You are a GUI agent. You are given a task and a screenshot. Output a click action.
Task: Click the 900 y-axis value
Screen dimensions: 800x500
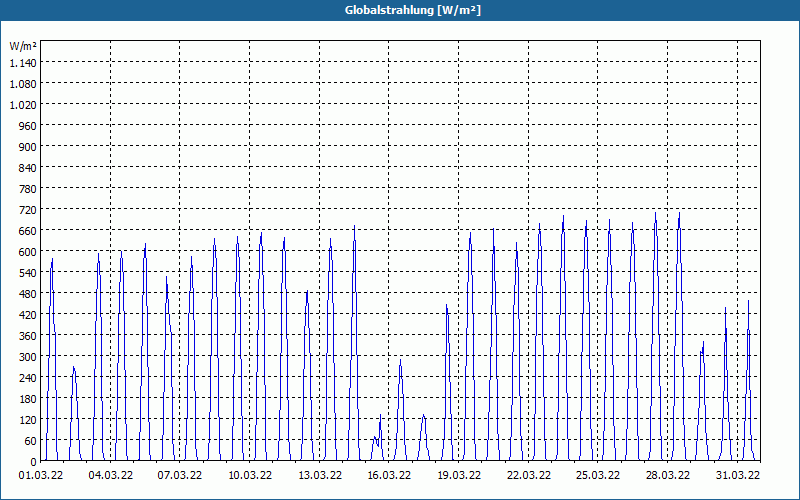[x=28, y=147]
